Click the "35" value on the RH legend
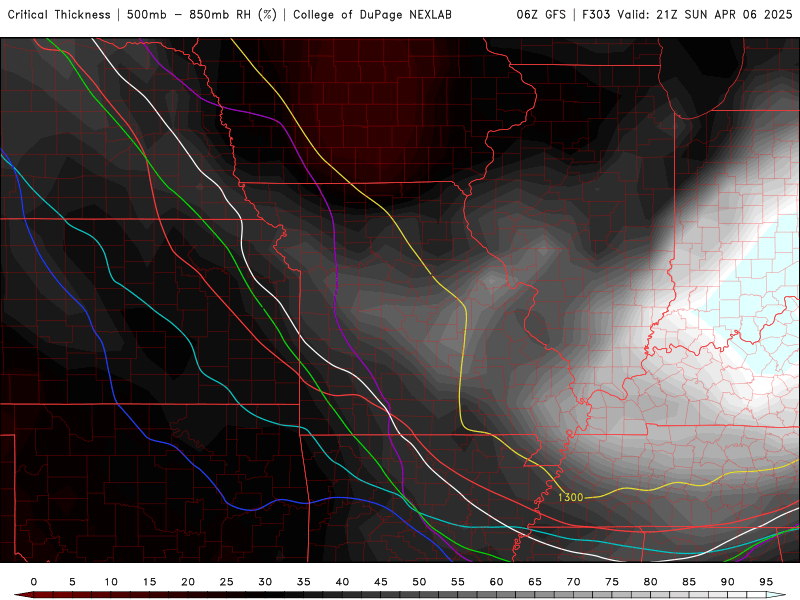The width and height of the screenshot is (800, 600). (304, 582)
